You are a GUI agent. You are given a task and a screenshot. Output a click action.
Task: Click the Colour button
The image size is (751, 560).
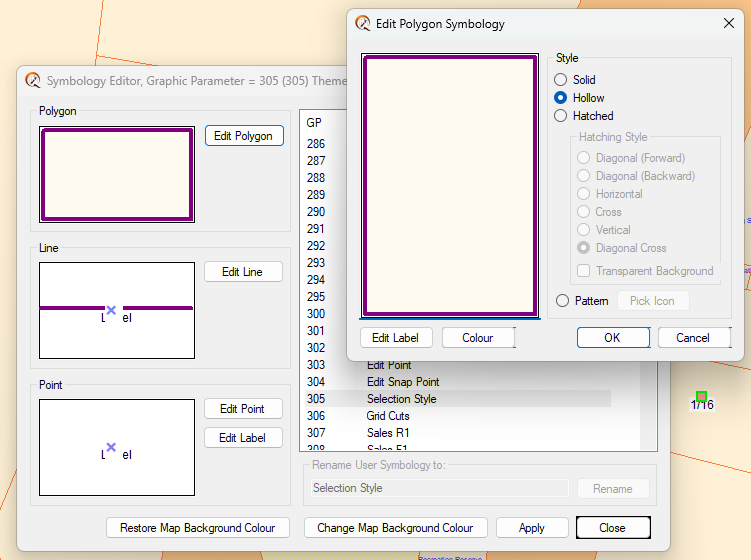pos(478,338)
